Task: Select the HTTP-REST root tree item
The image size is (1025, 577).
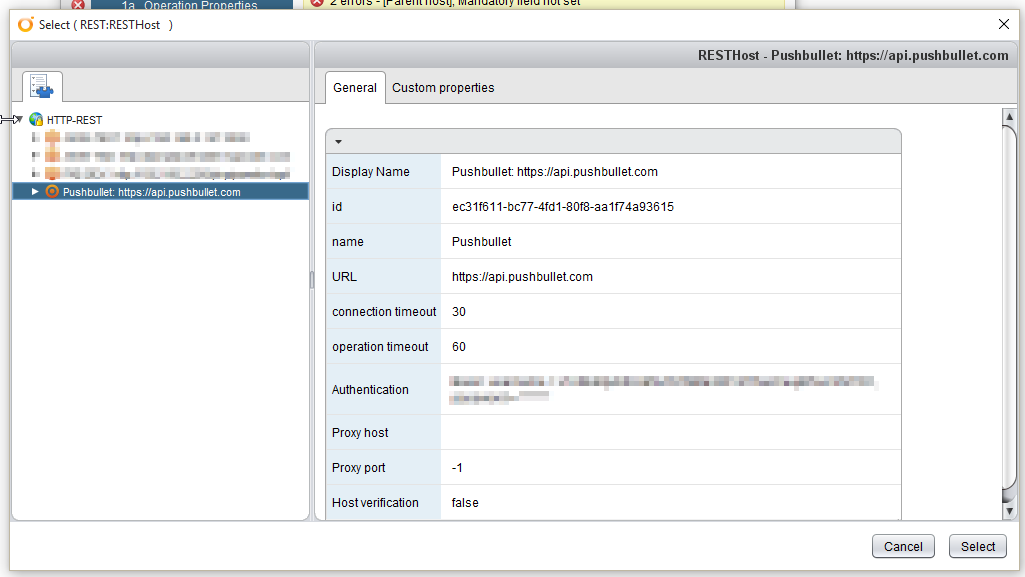Action: (75, 120)
